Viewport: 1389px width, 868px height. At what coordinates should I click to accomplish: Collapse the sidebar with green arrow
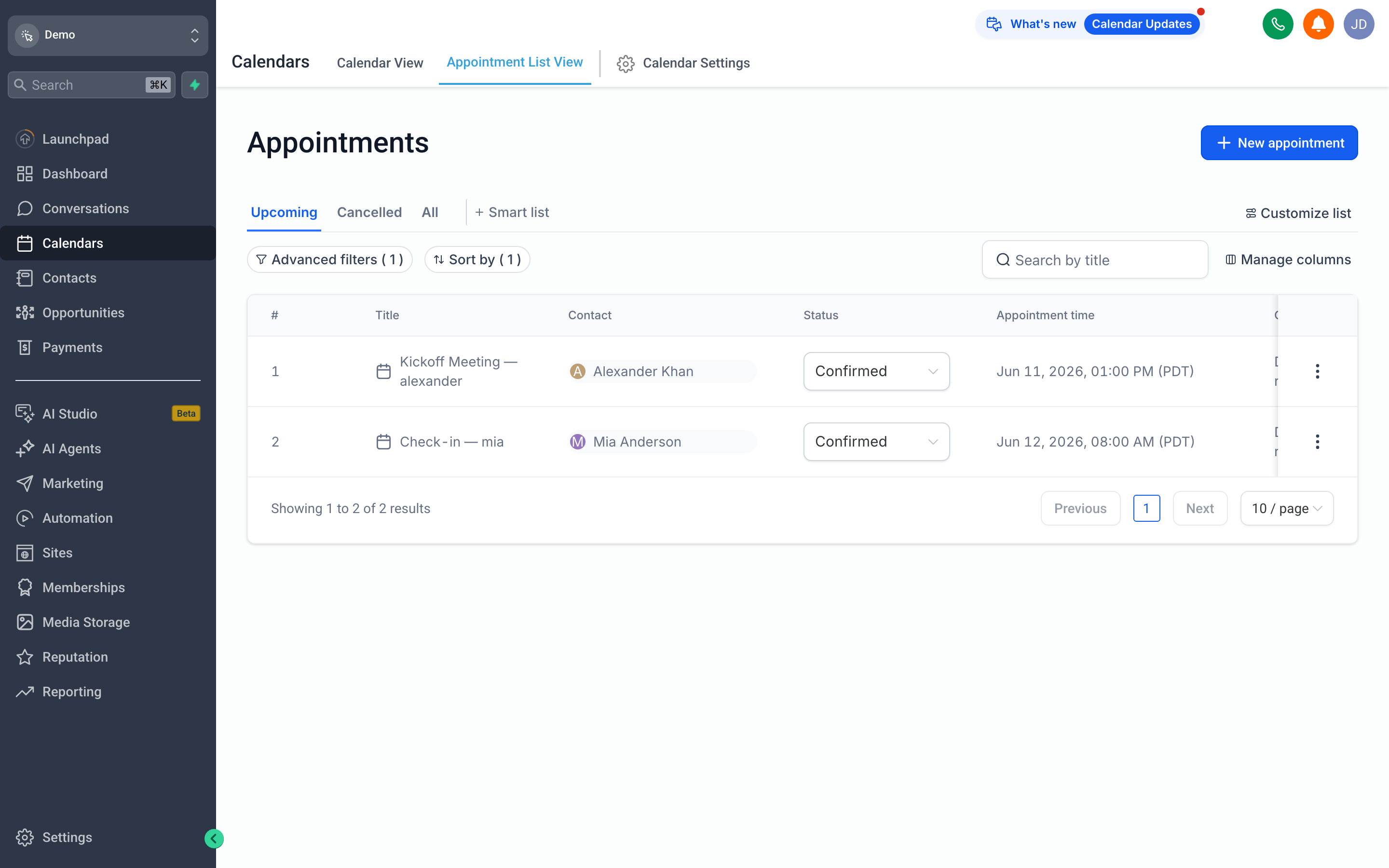tap(214, 839)
